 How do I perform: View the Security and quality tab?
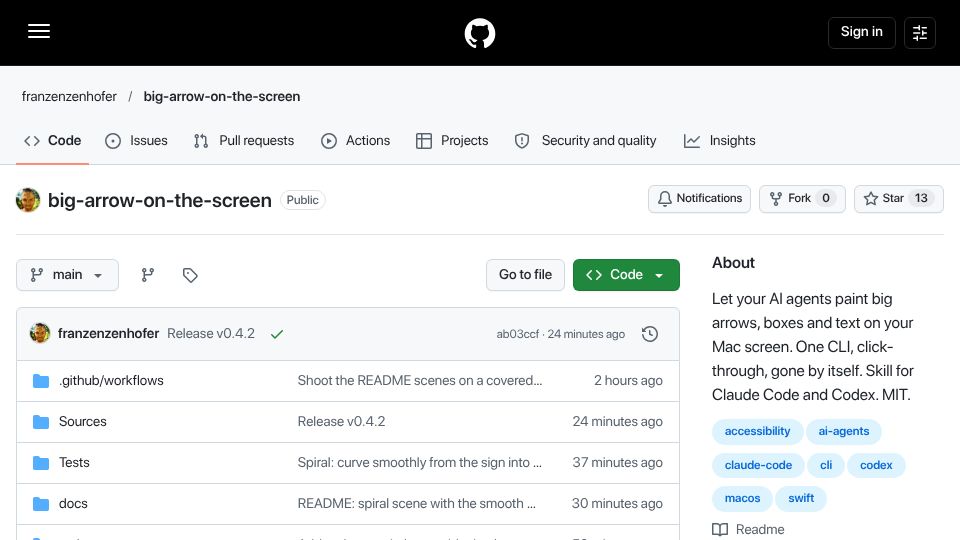tap(585, 141)
